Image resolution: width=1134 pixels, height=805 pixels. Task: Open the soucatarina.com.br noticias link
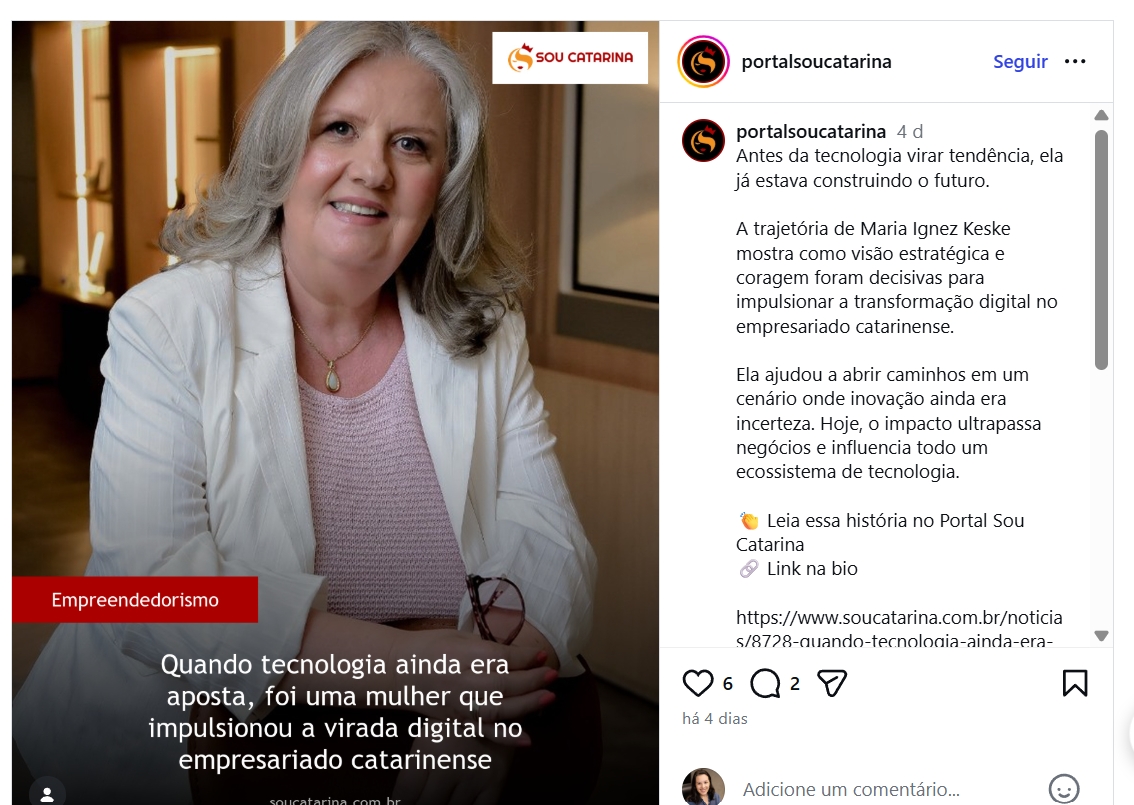(899, 628)
